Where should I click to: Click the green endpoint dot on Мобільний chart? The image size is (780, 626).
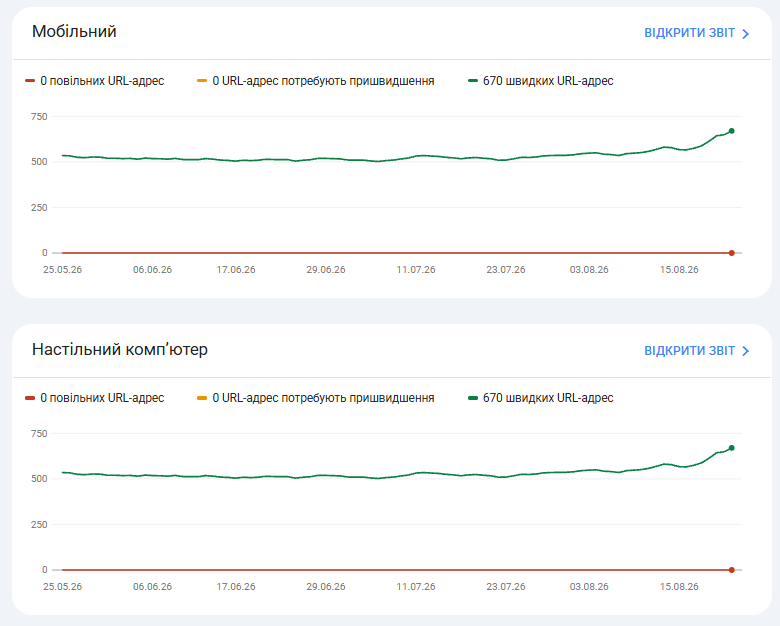point(731,131)
